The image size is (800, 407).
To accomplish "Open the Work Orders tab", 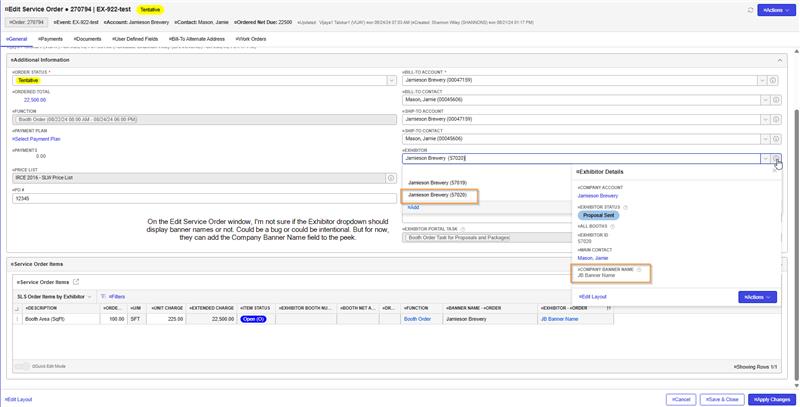I will click(x=251, y=39).
